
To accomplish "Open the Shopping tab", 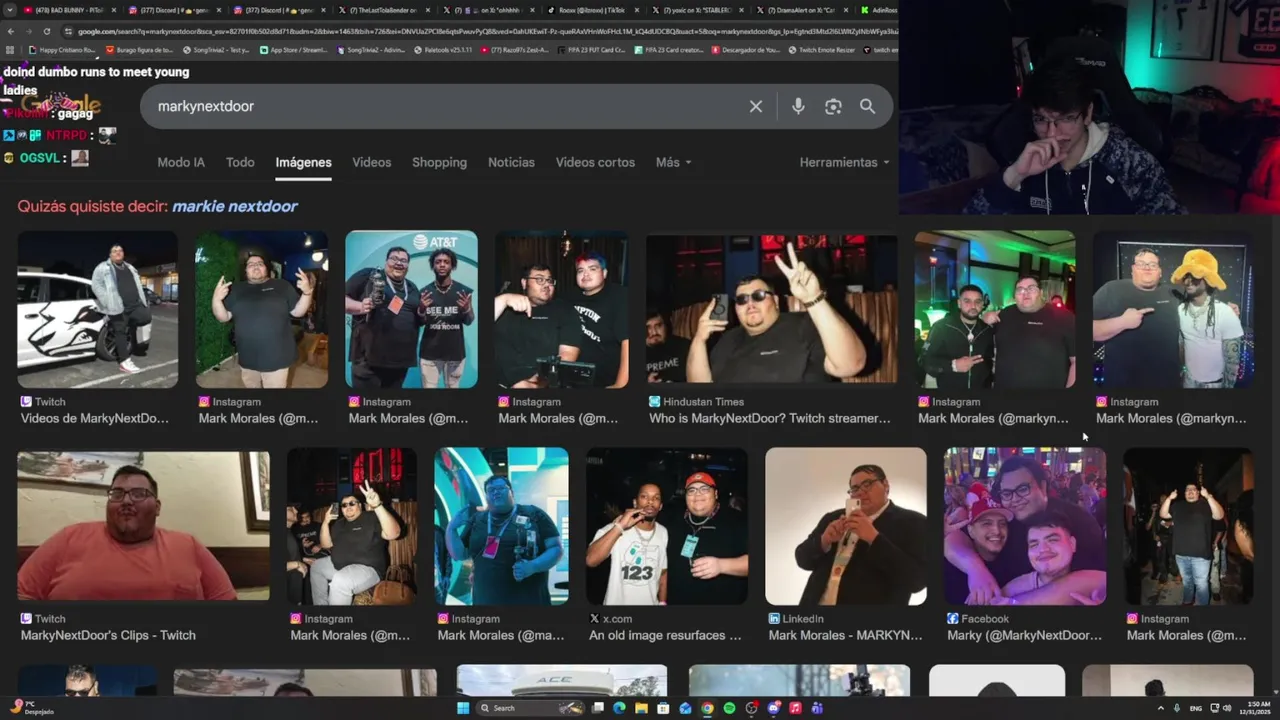I will (x=439, y=162).
